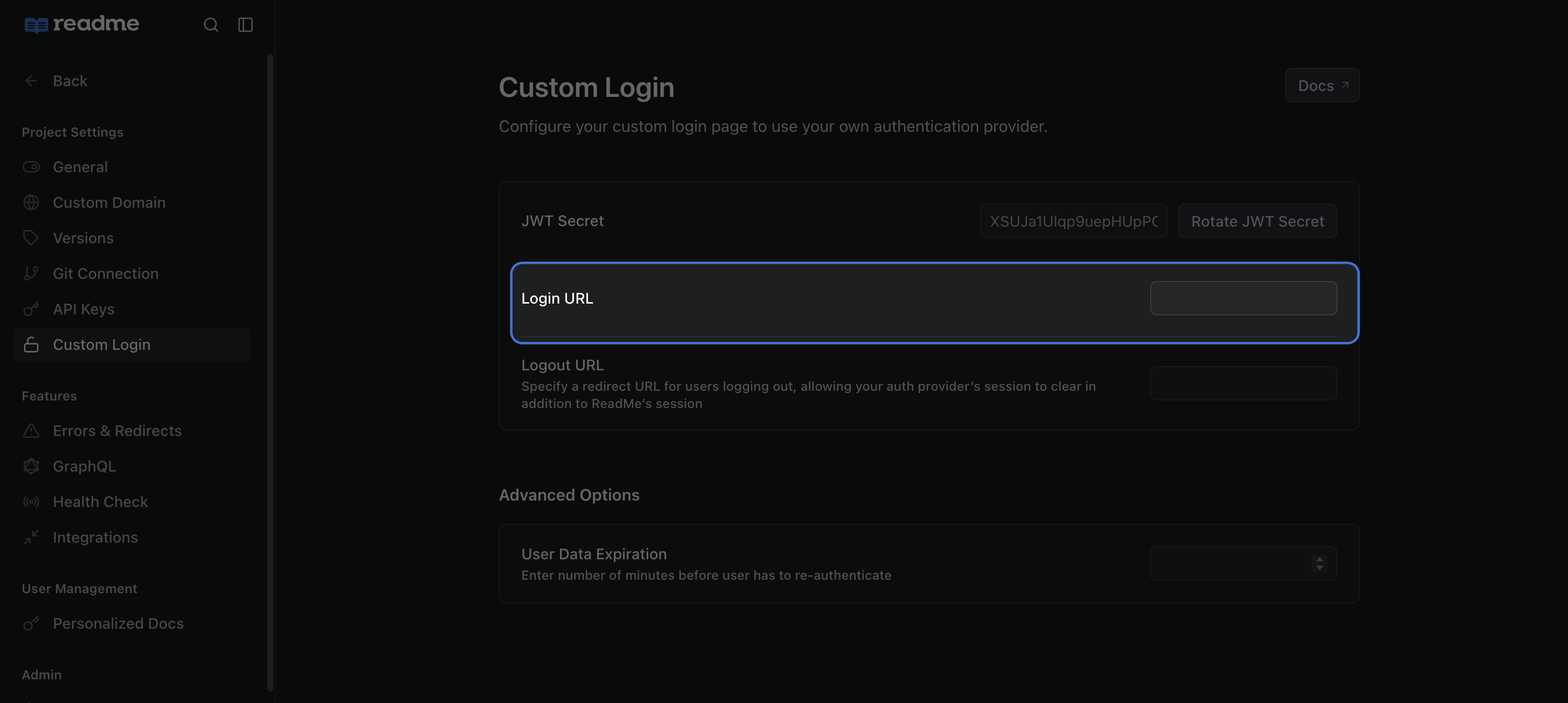Open the Versions page
This screenshot has width=1568, height=703.
coord(131,238)
